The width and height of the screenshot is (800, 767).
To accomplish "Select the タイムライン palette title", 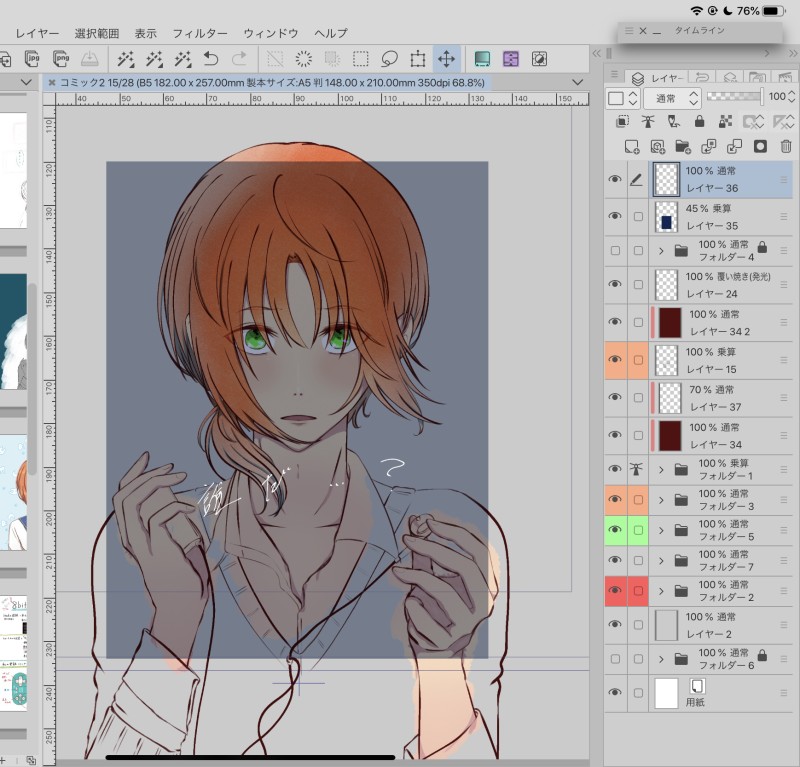I will [x=699, y=31].
